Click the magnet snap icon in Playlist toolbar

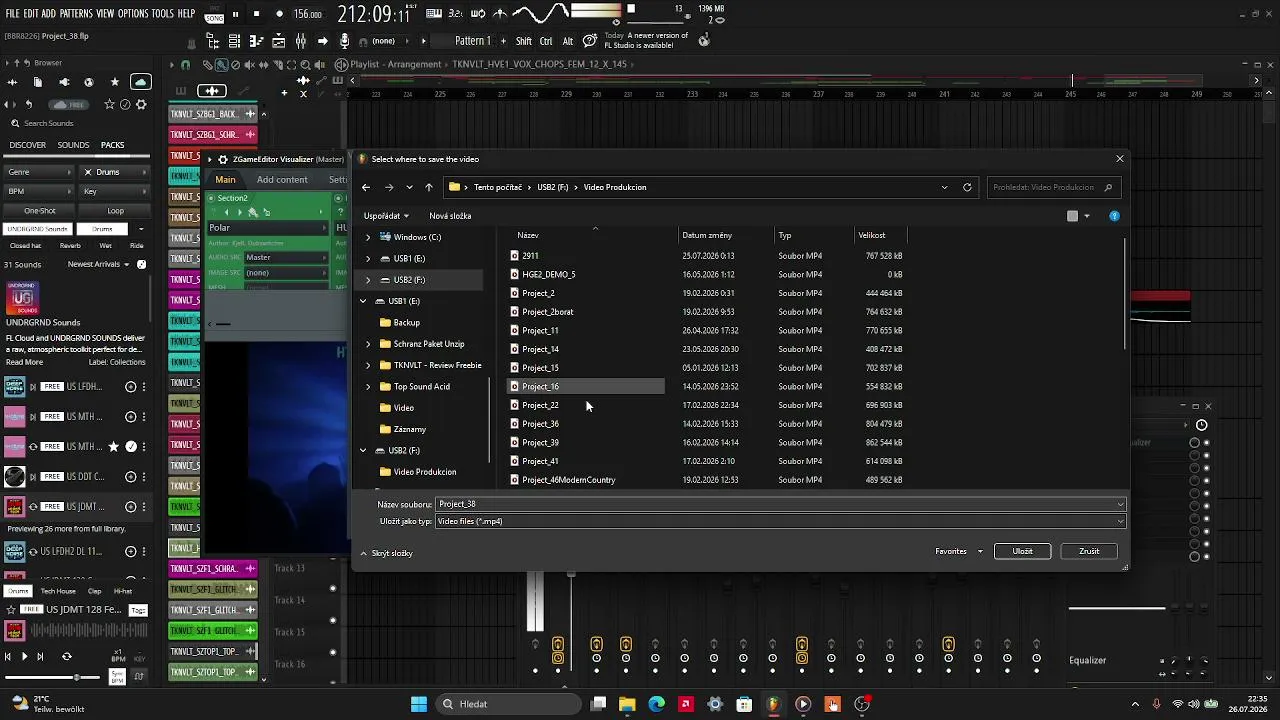coord(185,64)
